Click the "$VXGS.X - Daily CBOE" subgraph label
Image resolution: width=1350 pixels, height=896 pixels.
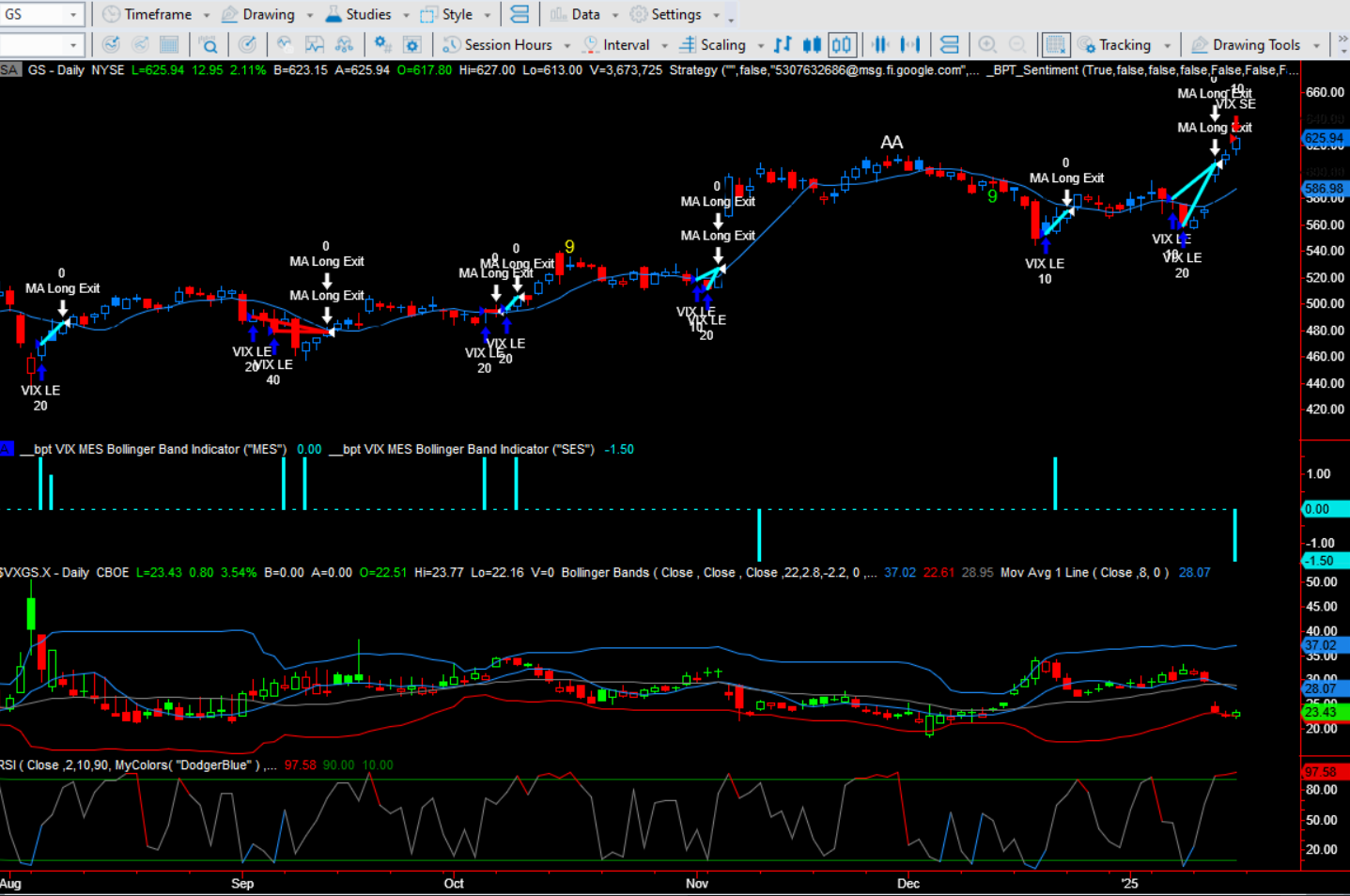tap(65, 573)
